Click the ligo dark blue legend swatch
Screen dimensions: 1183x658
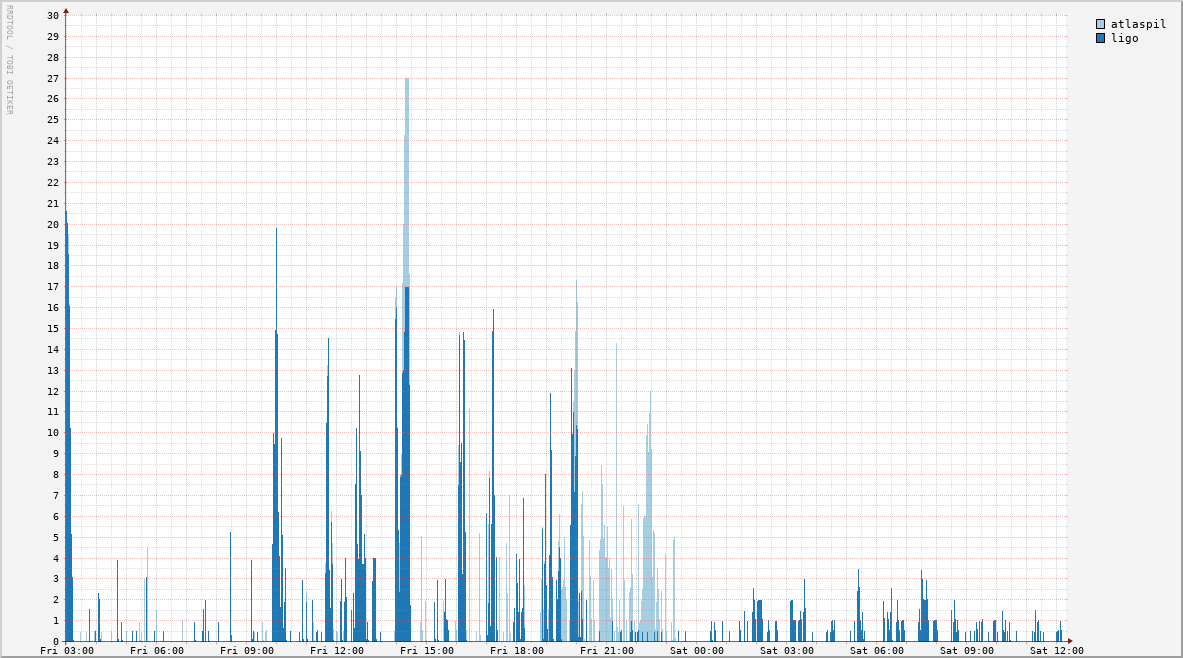coord(1101,38)
